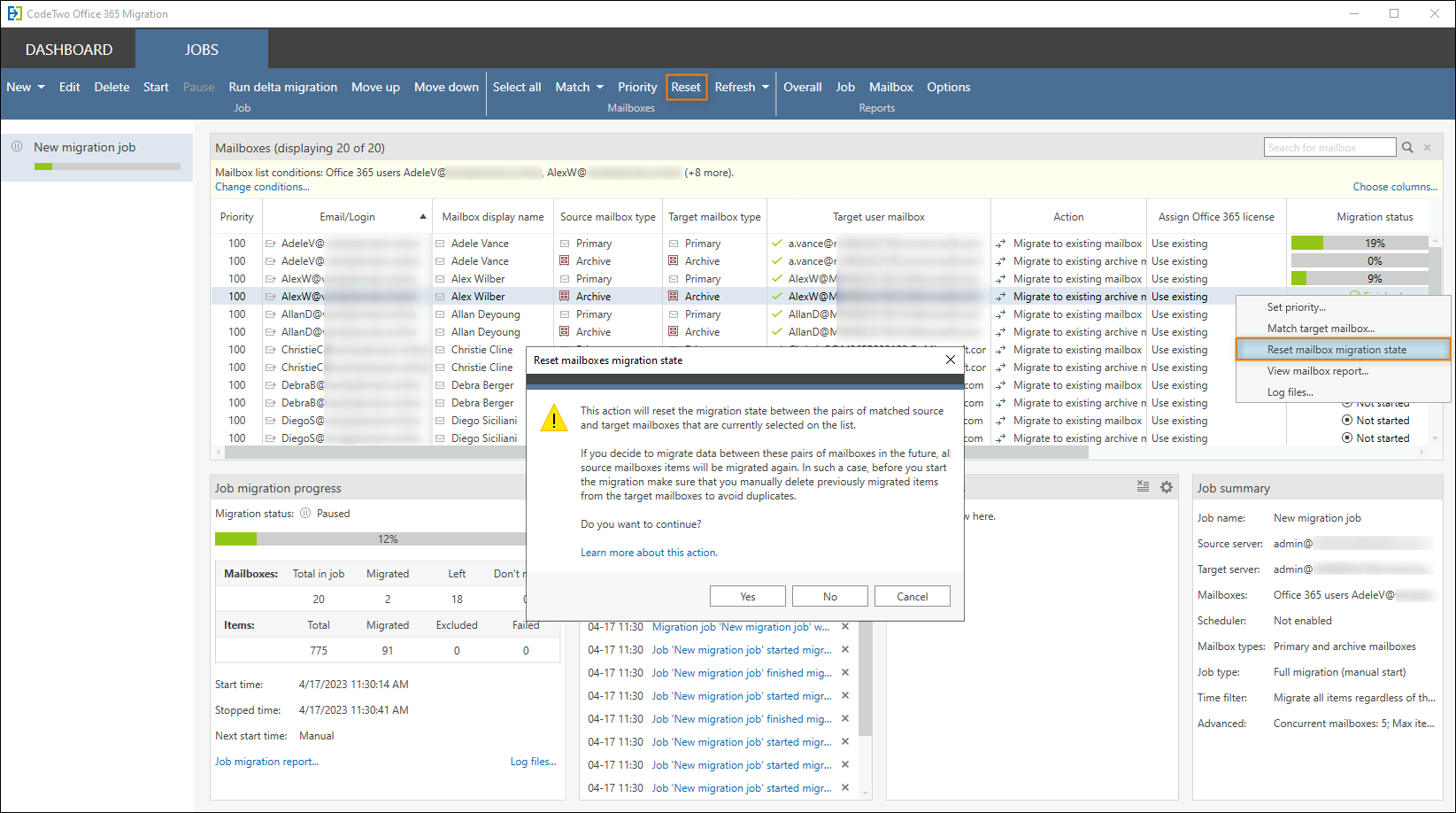This screenshot has width=1456, height=813.
Task: Click the log list vertical scrollbar
Action: [x=865, y=678]
